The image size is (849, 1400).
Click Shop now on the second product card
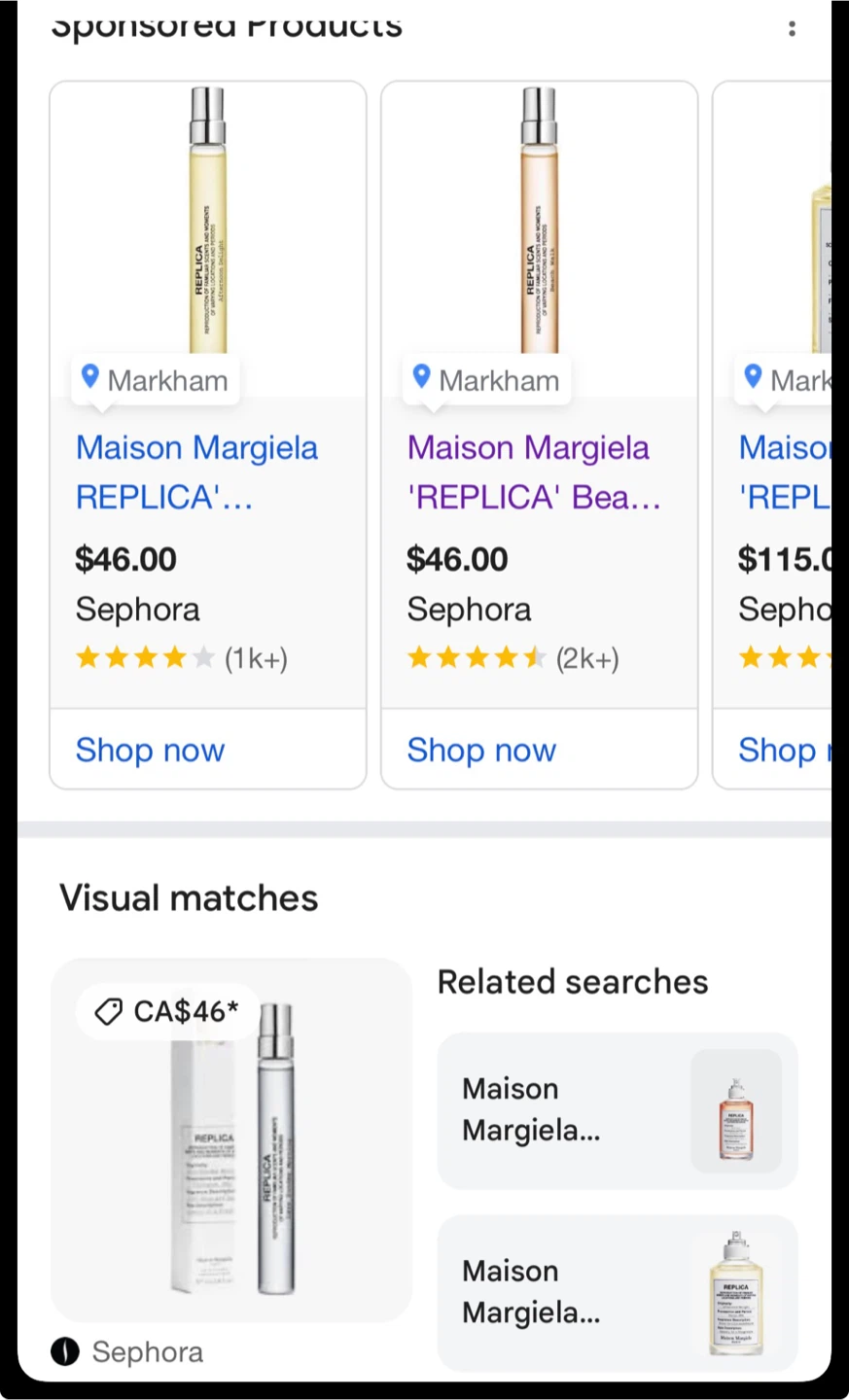pos(482,751)
